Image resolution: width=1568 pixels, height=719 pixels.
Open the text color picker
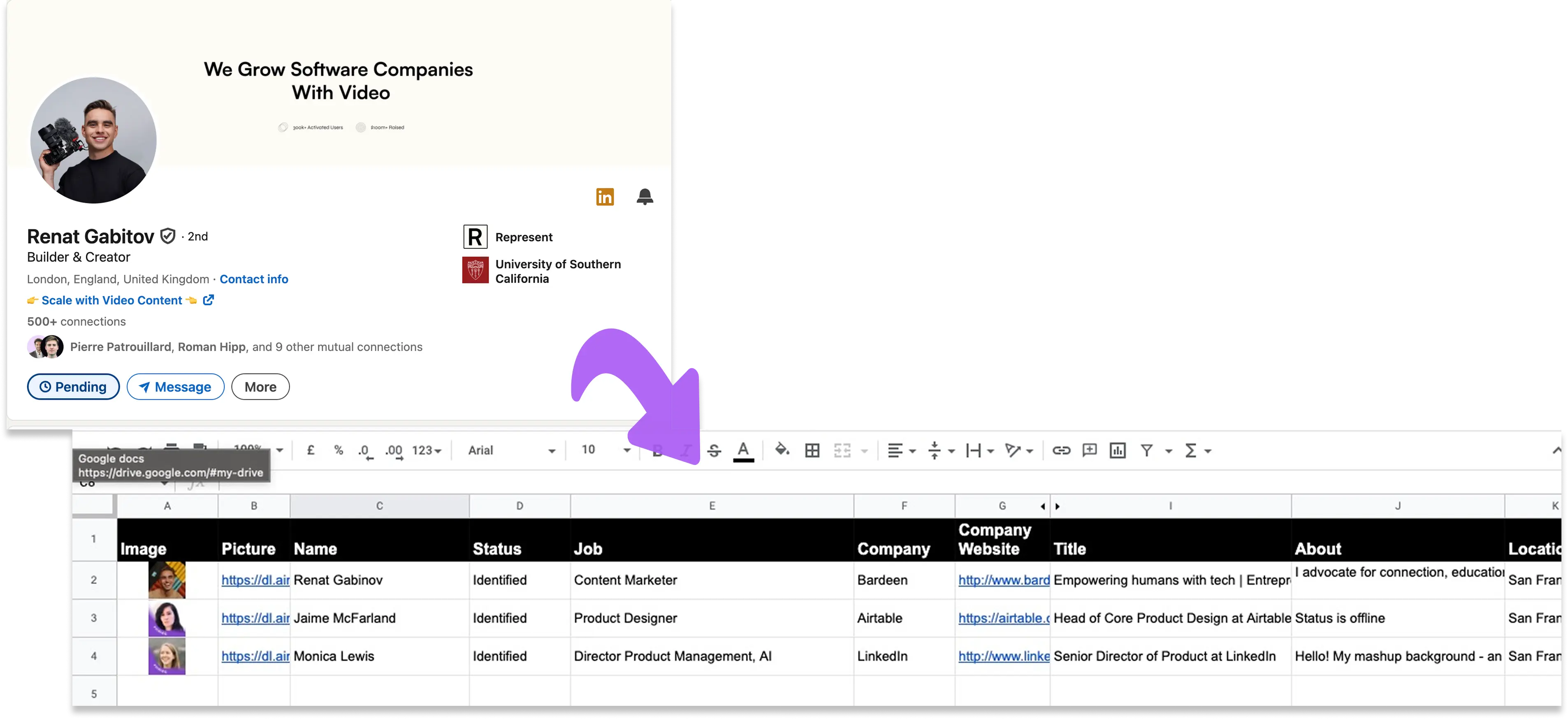point(743,450)
